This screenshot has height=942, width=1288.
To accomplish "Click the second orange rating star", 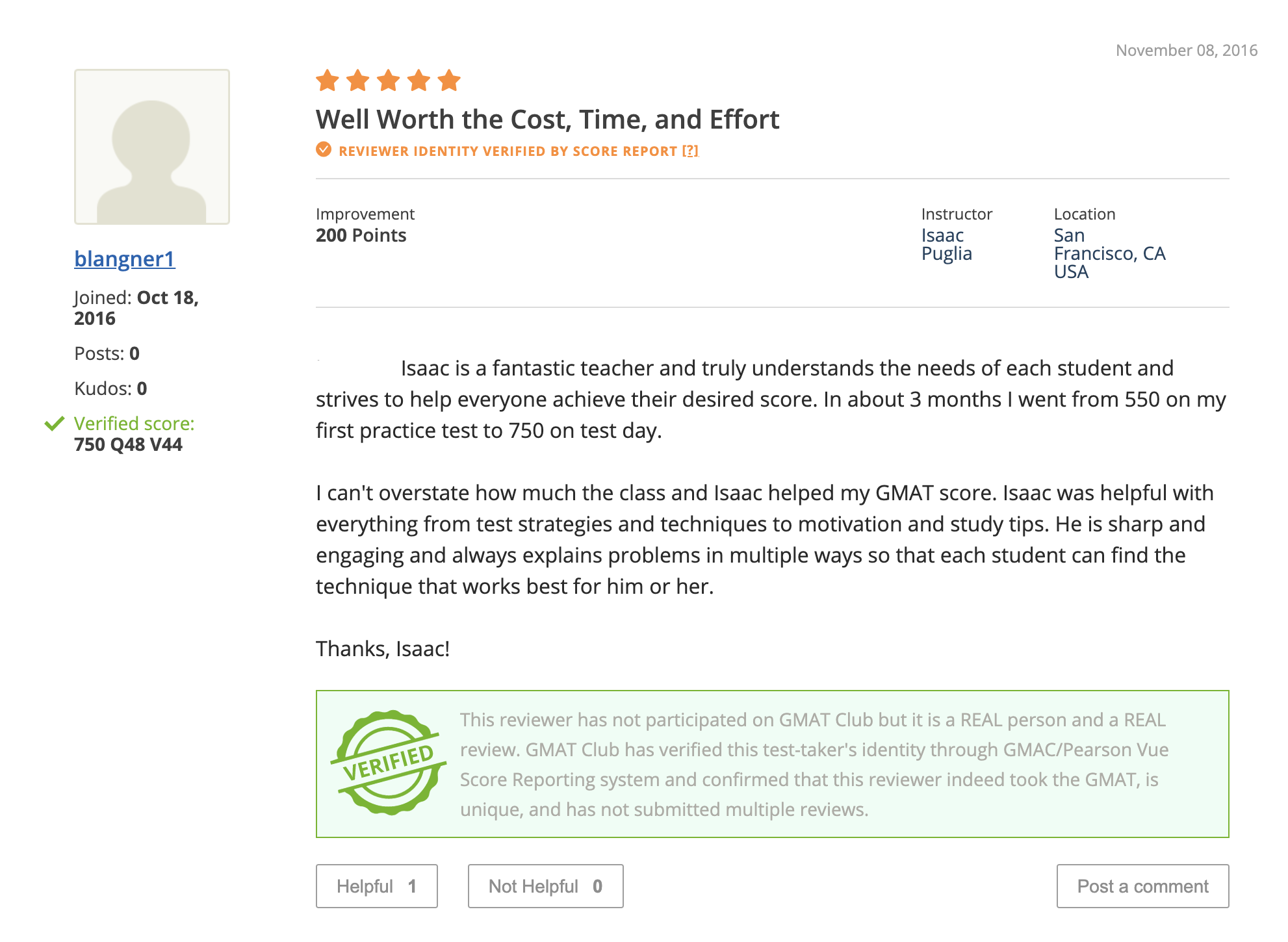I will pyautogui.click(x=358, y=81).
